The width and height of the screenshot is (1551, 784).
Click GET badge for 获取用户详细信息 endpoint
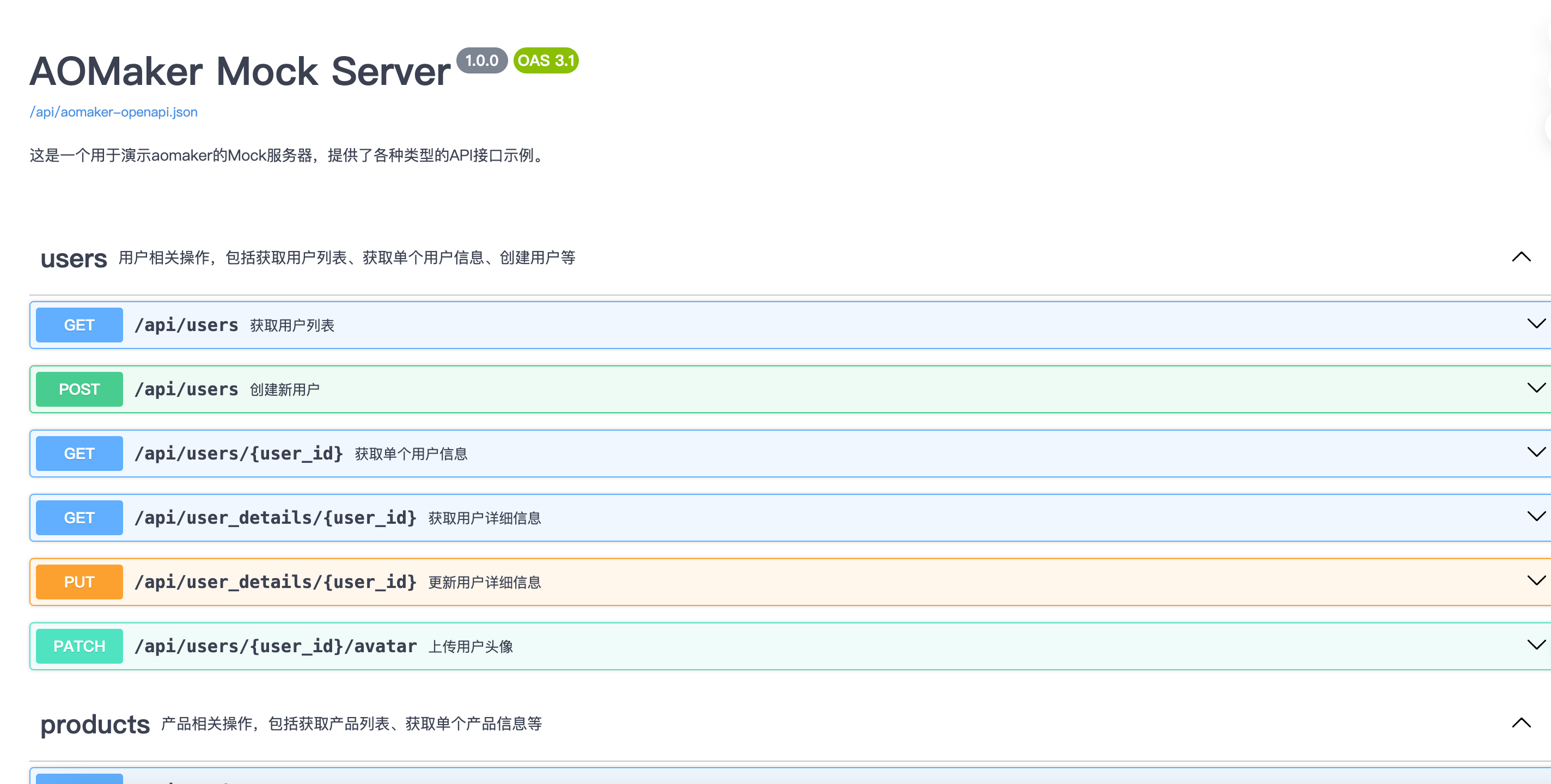coord(79,518)
